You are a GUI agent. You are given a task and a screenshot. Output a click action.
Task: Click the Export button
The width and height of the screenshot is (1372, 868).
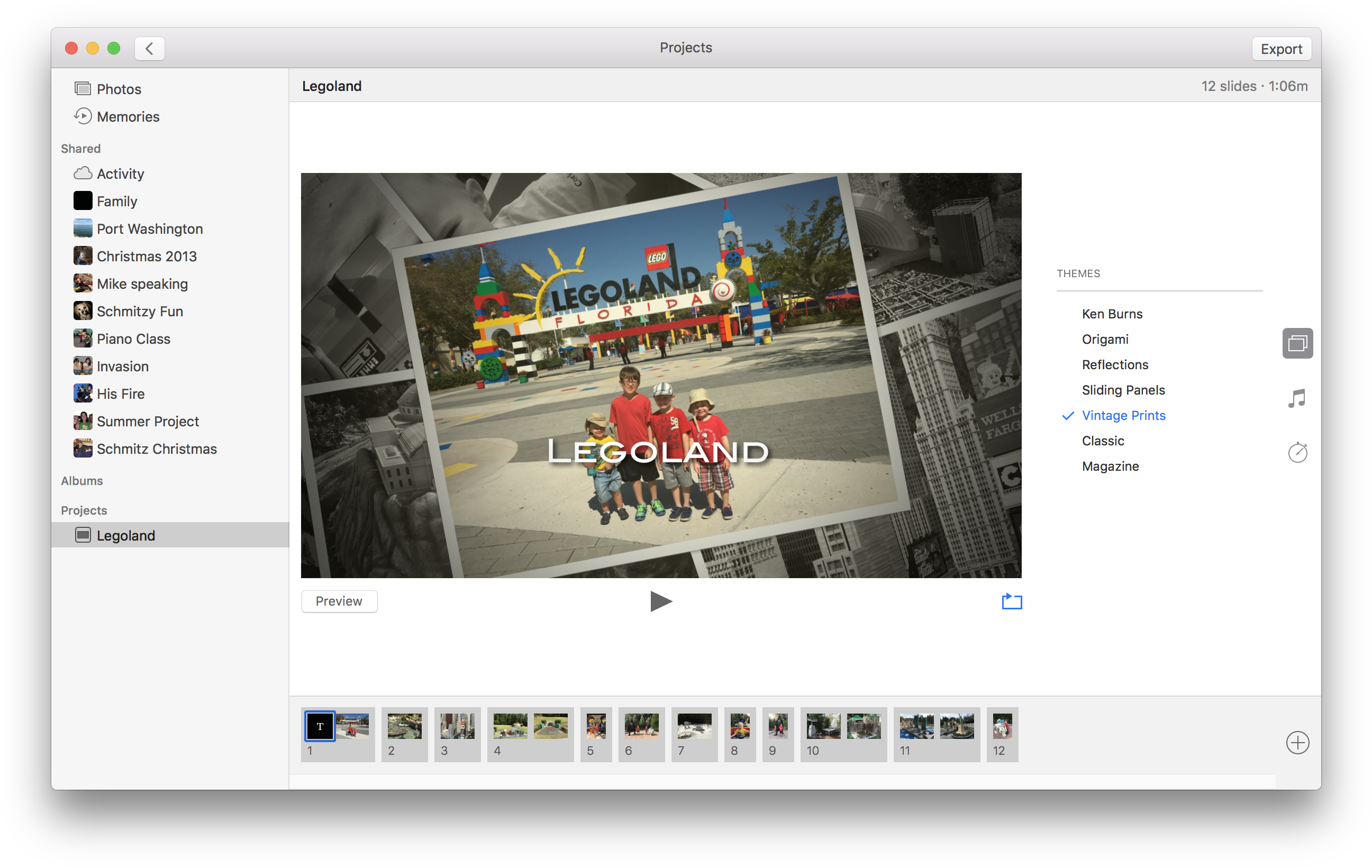coord(1282,49)
